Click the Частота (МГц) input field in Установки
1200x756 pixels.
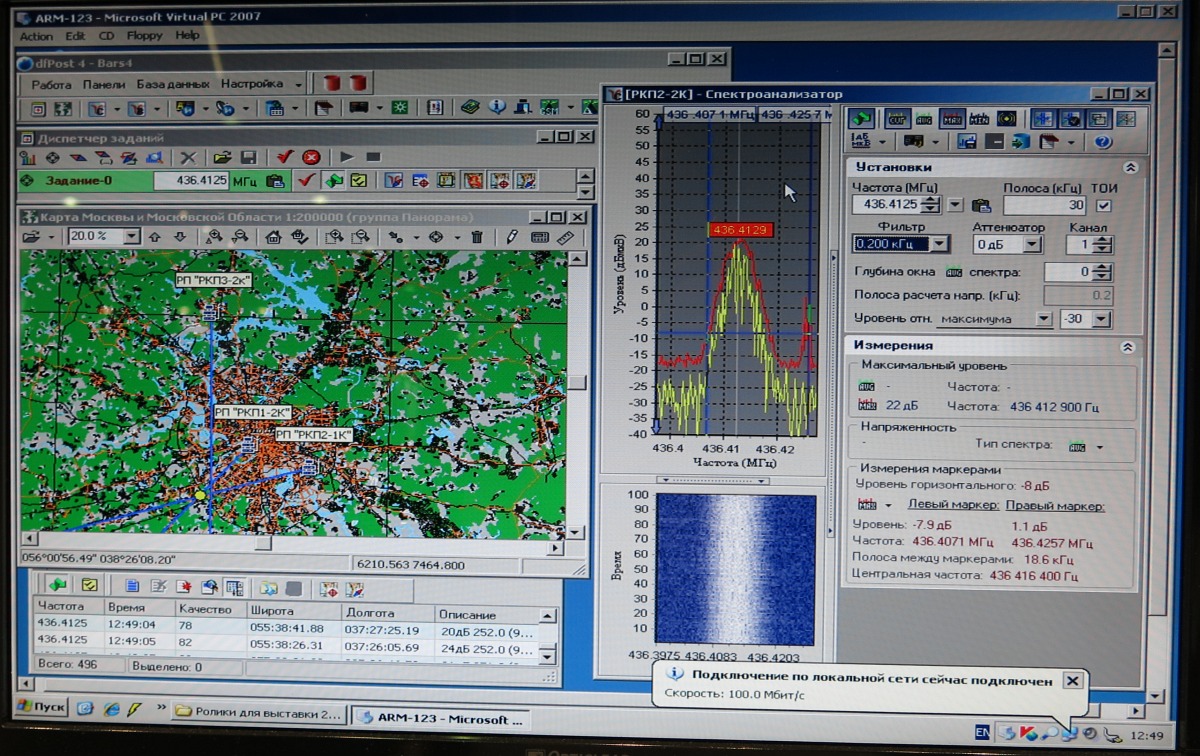(x=887, y=205)
